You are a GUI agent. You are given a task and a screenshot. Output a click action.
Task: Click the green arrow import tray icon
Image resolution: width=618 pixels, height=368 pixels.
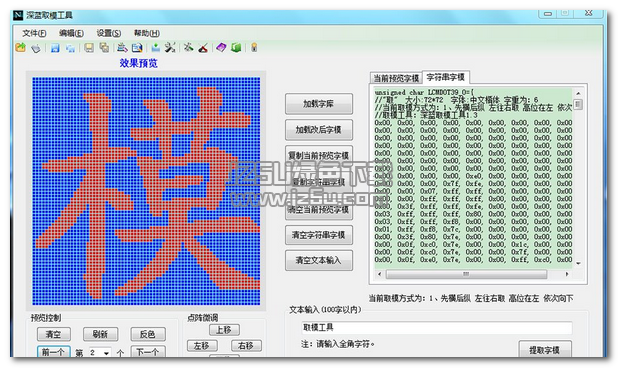pyautogui.click(x=156, y=48)
